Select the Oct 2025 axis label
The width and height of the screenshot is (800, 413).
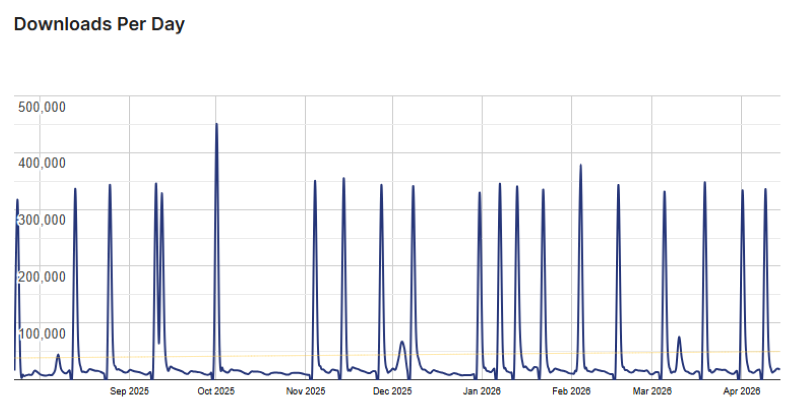point(215,391)
